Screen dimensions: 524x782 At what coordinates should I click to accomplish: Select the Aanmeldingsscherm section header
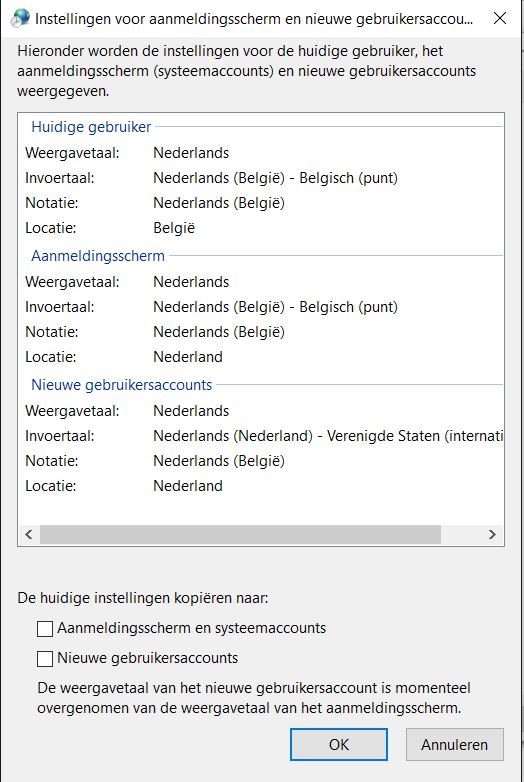tap(98, 256)
